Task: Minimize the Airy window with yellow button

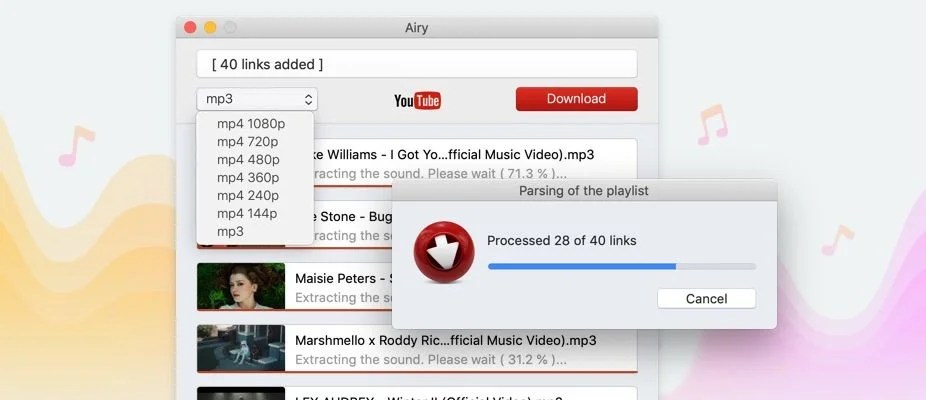Action: tap(210, 27)
